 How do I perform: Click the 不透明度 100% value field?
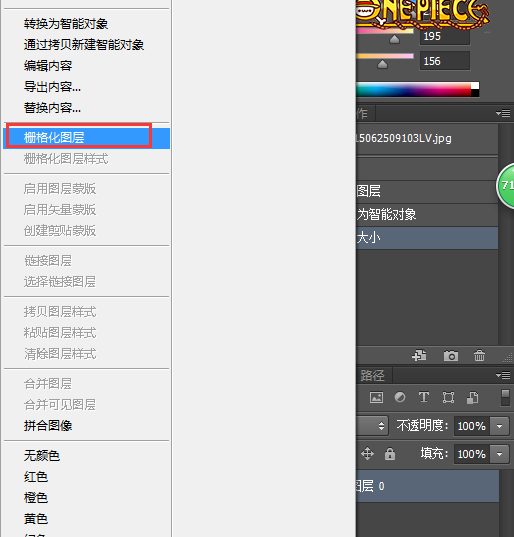(472, 426)
